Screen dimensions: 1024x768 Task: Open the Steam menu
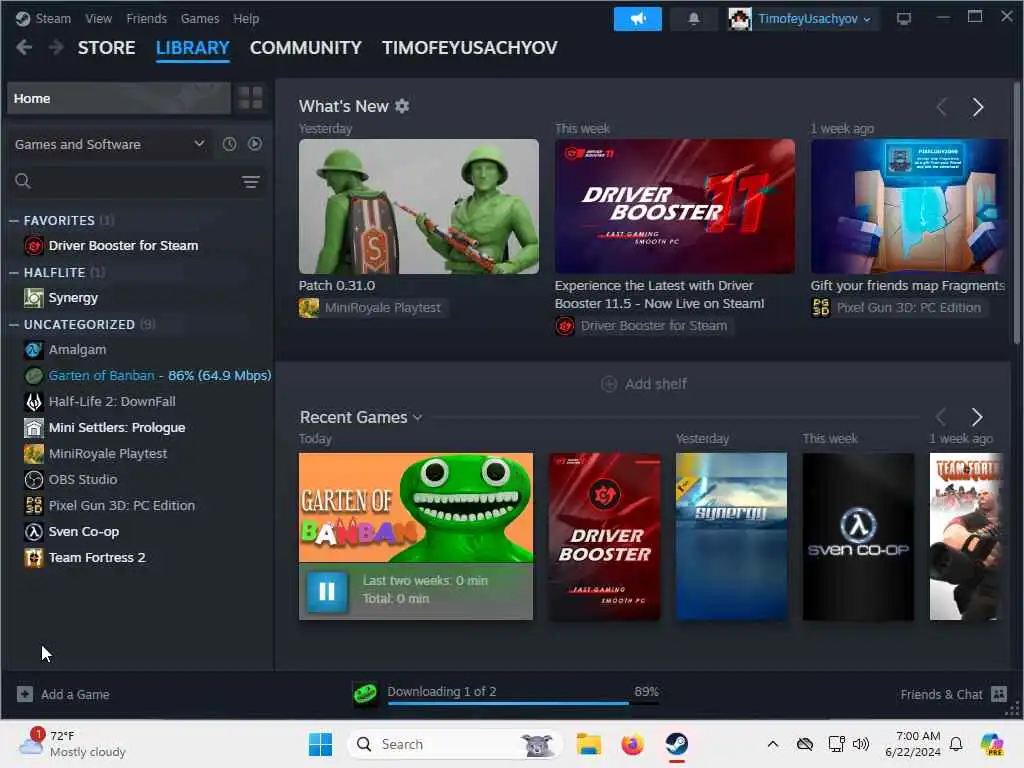point(53,18)
